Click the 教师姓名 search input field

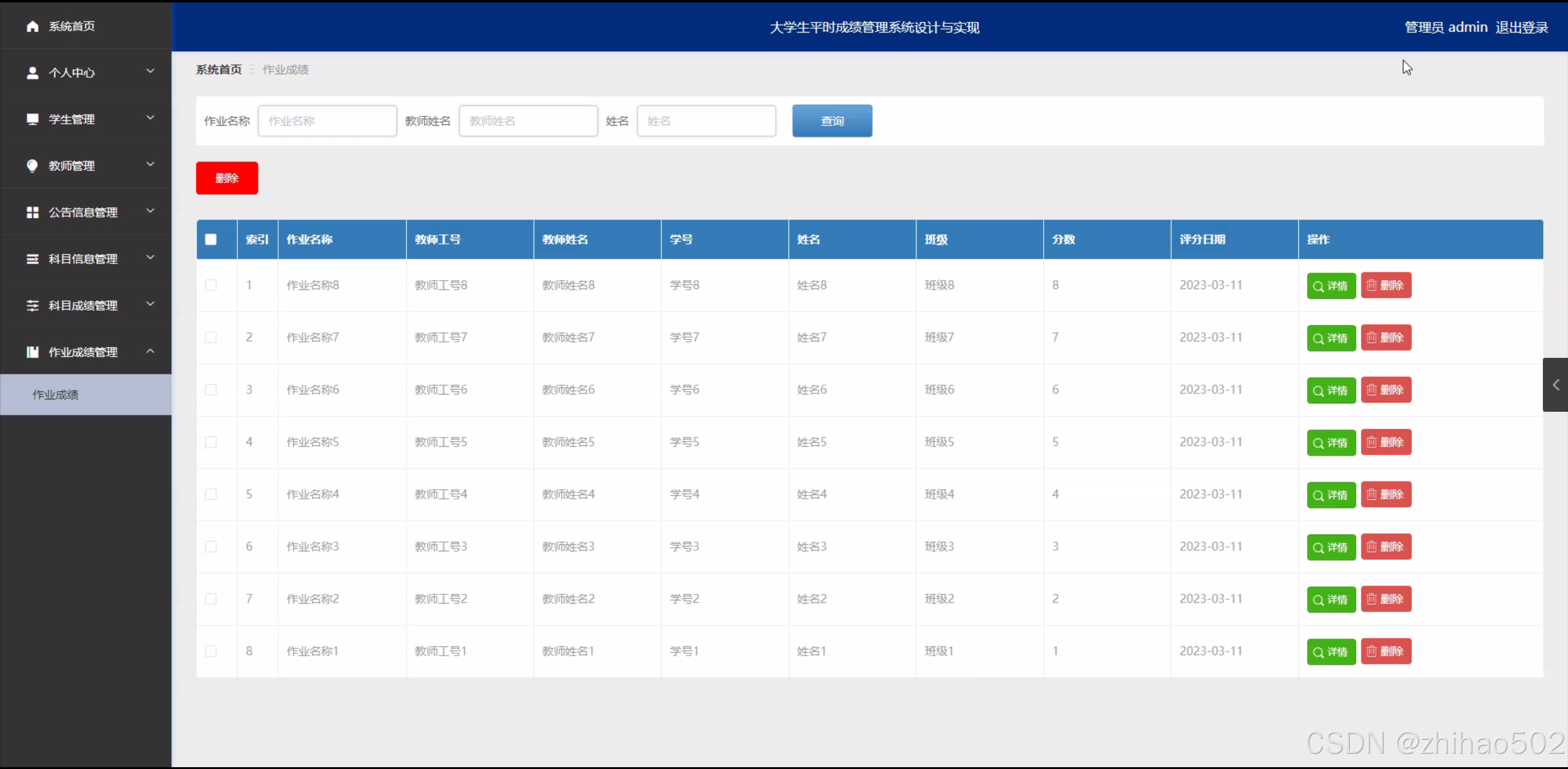(x=528, y=121)
